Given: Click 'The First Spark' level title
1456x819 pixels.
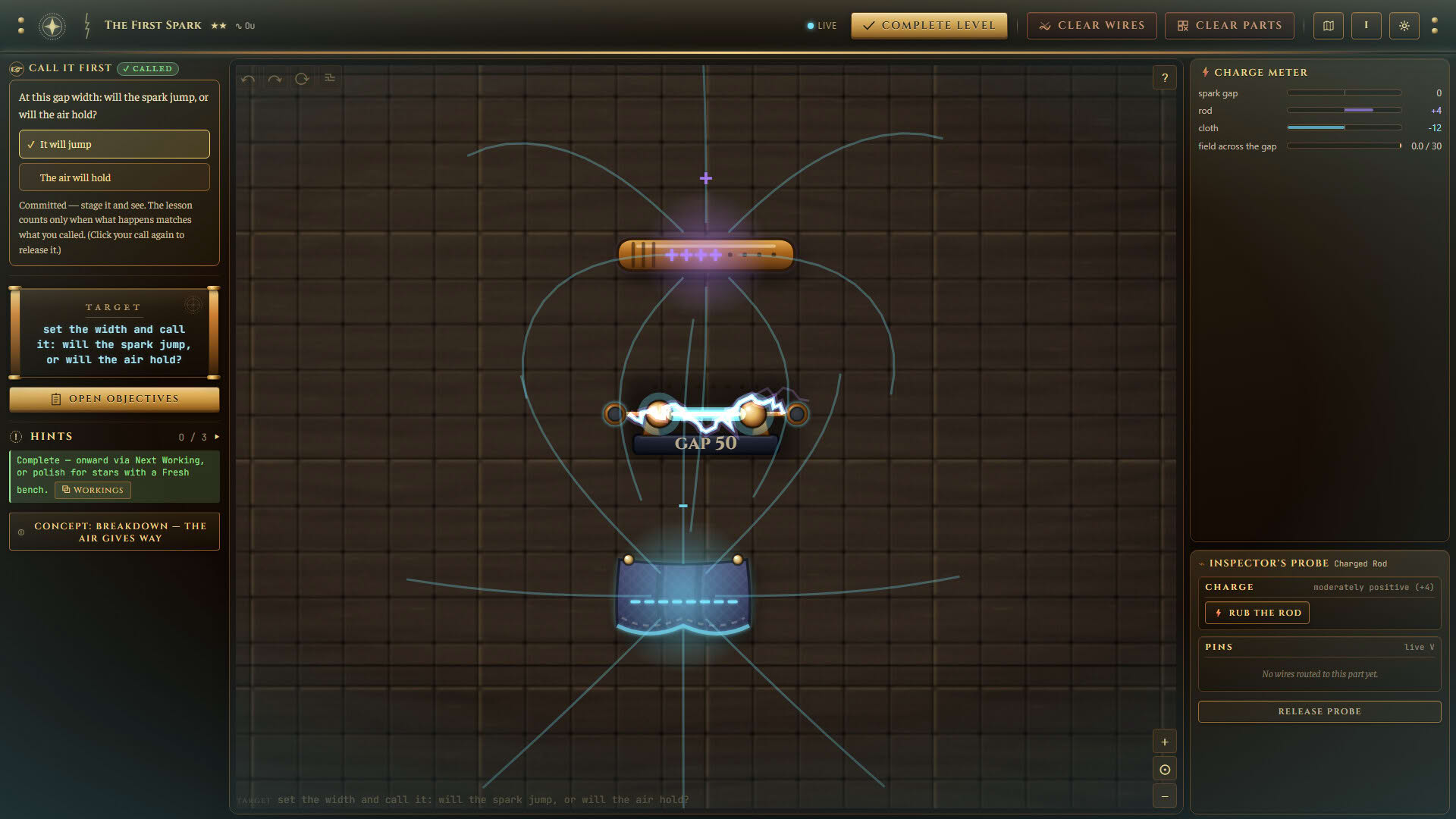Looking at the screenshot, I should [x=153, y=25].
